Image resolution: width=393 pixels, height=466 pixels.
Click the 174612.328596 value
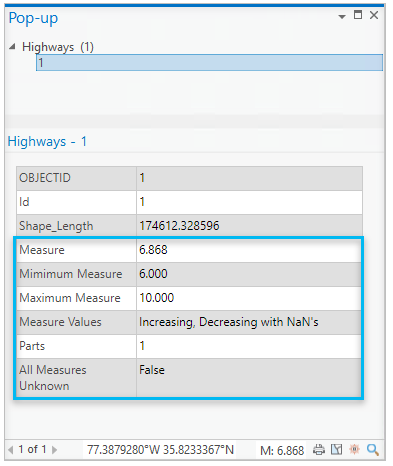[179, 226]
